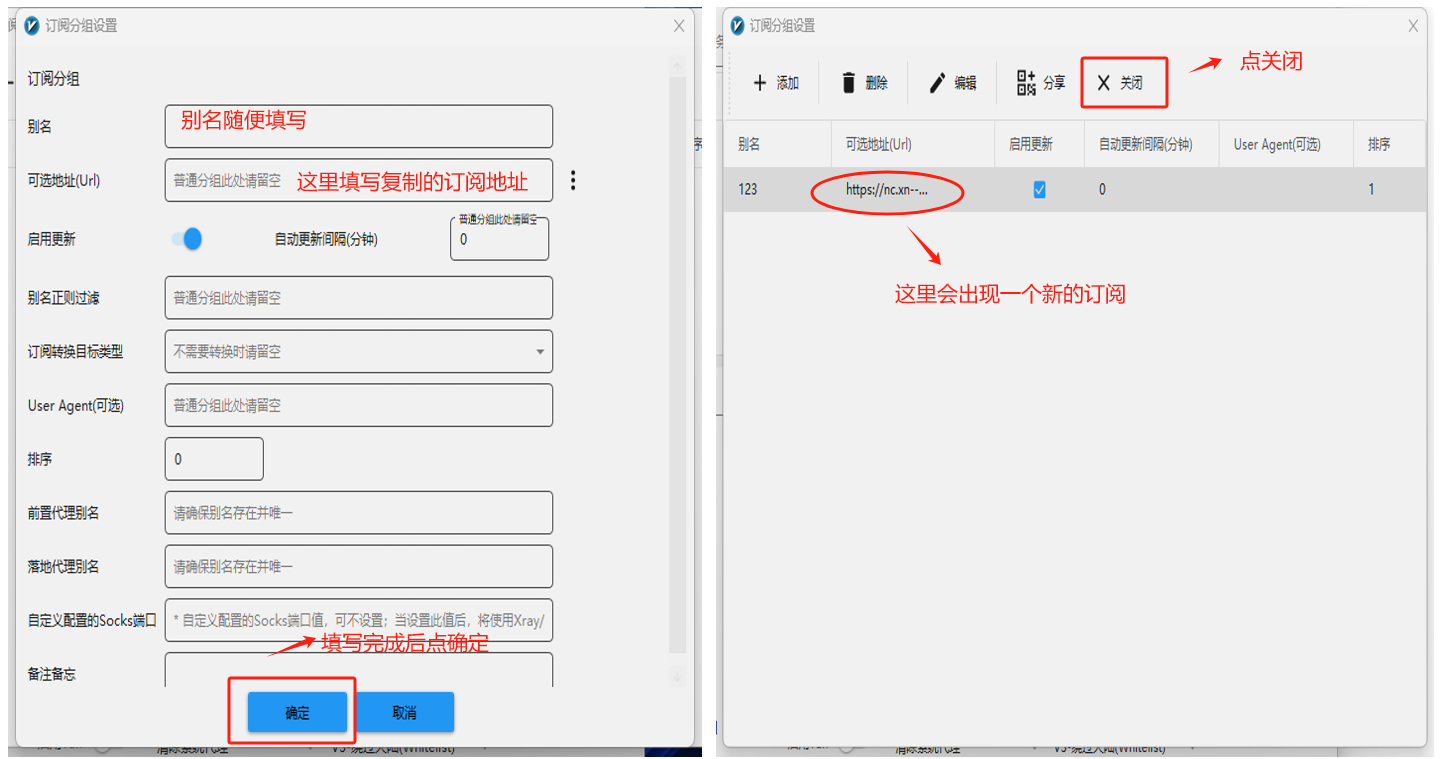This screenshot has width=1441, height=759.
Task: Close the right 订阅分组设置 window
Action: tap(1413, 26)
